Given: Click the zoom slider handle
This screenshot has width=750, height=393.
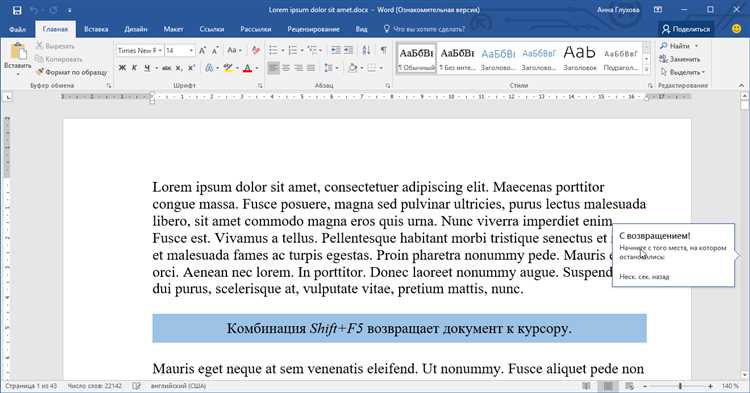Looking at the screenshot, I should (x=680, y=386).
